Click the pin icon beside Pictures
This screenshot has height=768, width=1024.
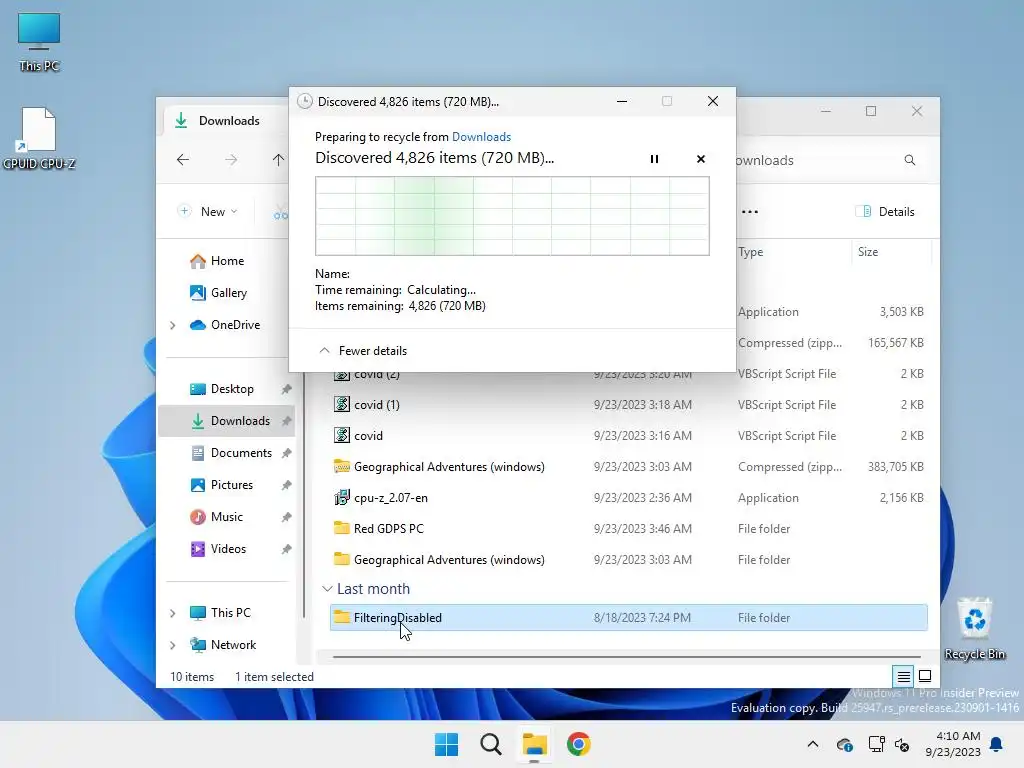[x=286, y=485]
